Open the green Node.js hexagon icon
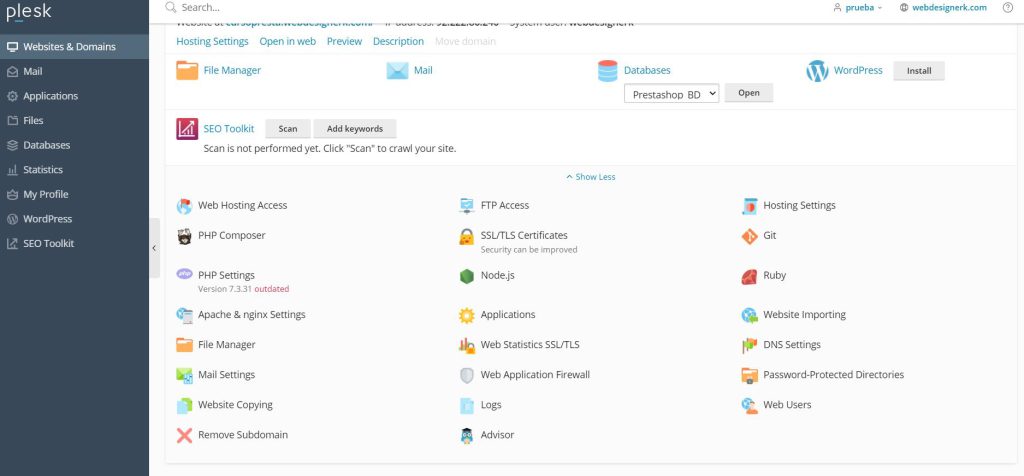 click(467, 276)
